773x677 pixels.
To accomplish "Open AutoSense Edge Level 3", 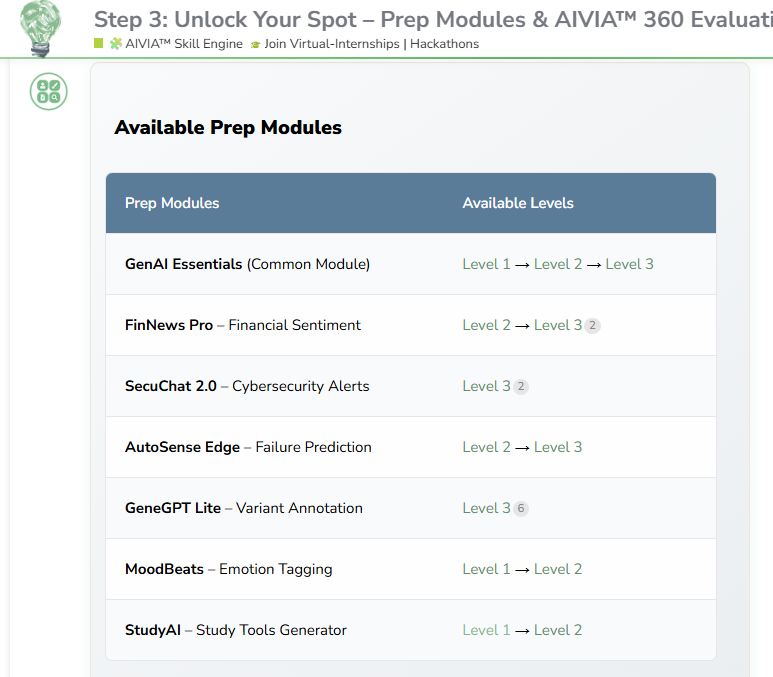I will pyautogui.click(x=558, y=447).
